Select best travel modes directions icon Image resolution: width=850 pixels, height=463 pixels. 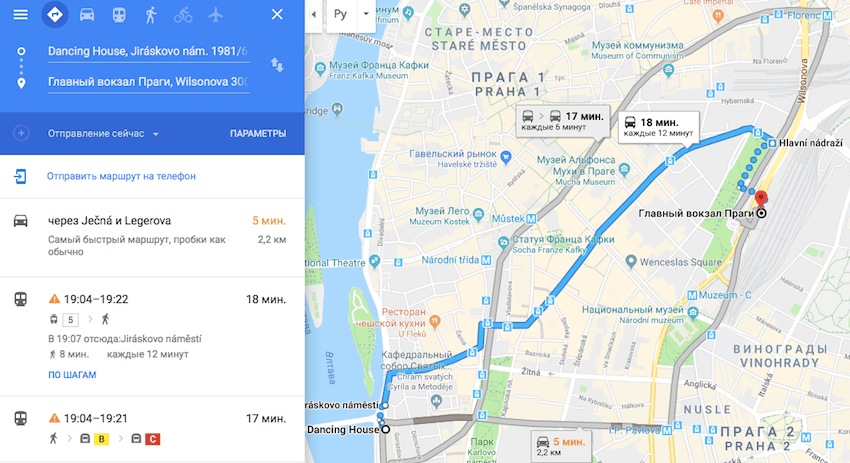(55, 15)
